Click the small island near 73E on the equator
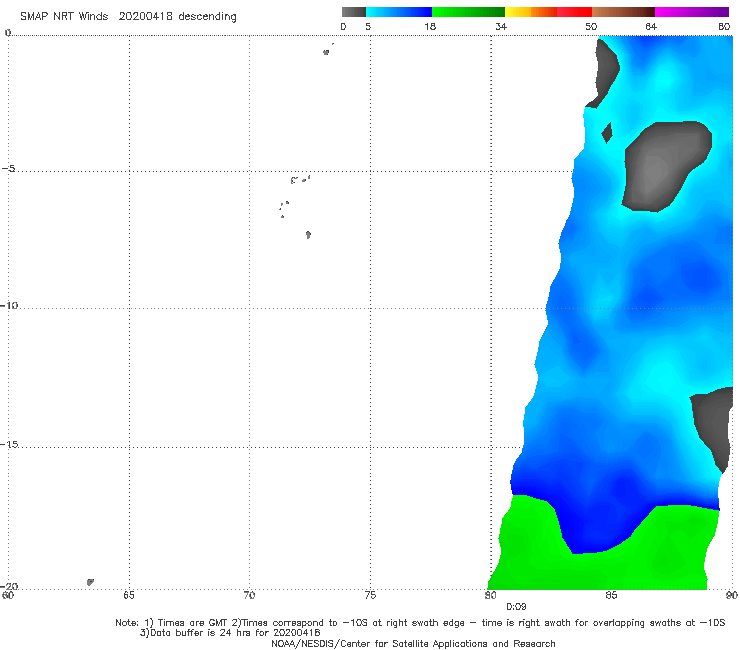 (326, 52)
